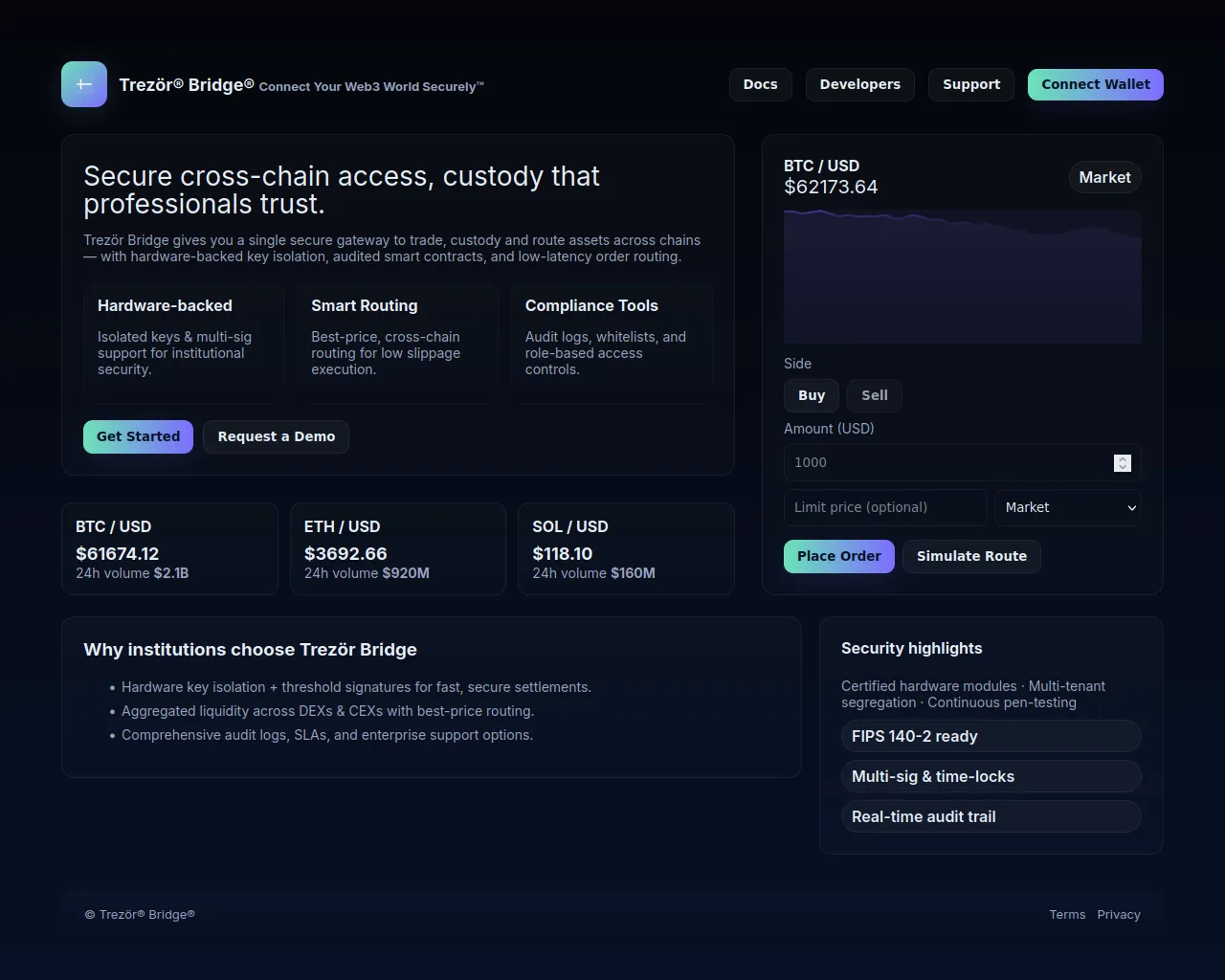Request a Demo
The width and height of the screenshot is (1225, 980).
click(x=277, y=436)
